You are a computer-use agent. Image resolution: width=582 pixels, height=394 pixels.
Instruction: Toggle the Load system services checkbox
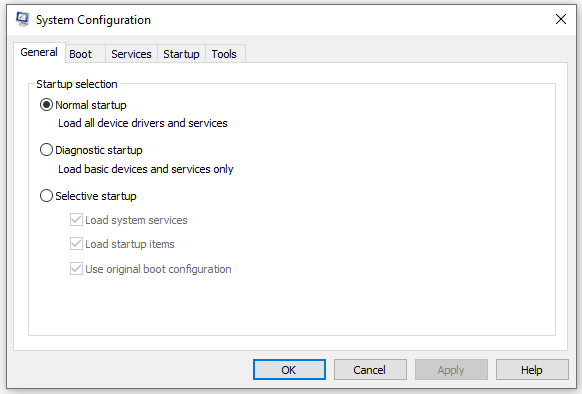tap(76, 220)
